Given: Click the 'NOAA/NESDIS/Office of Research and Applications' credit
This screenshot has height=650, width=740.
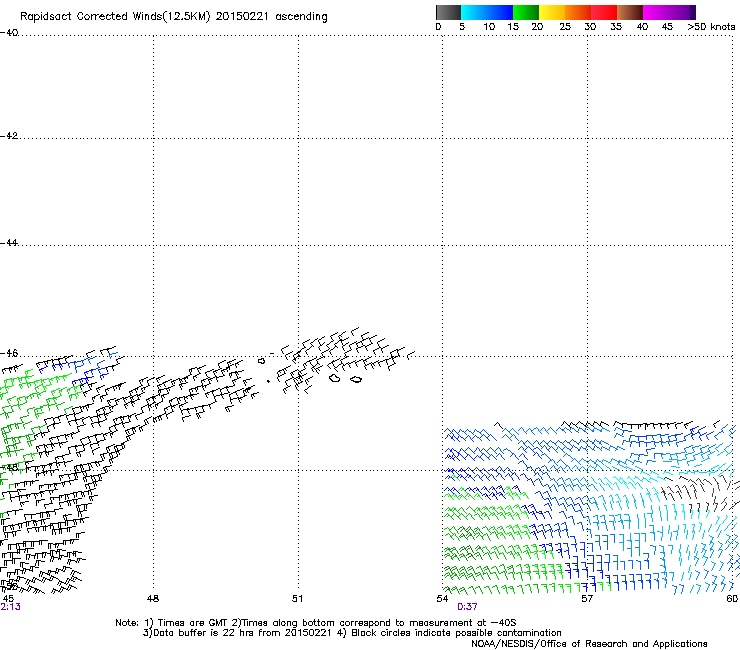Looking at the screenshot, I should (589, 644).
